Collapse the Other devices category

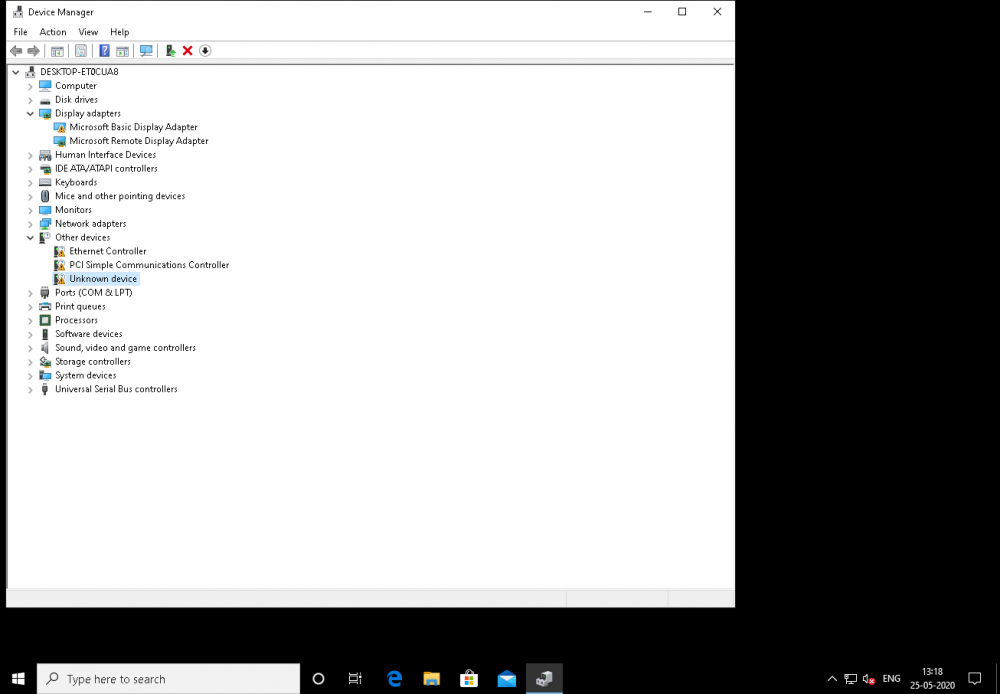[x=30, y=238]
